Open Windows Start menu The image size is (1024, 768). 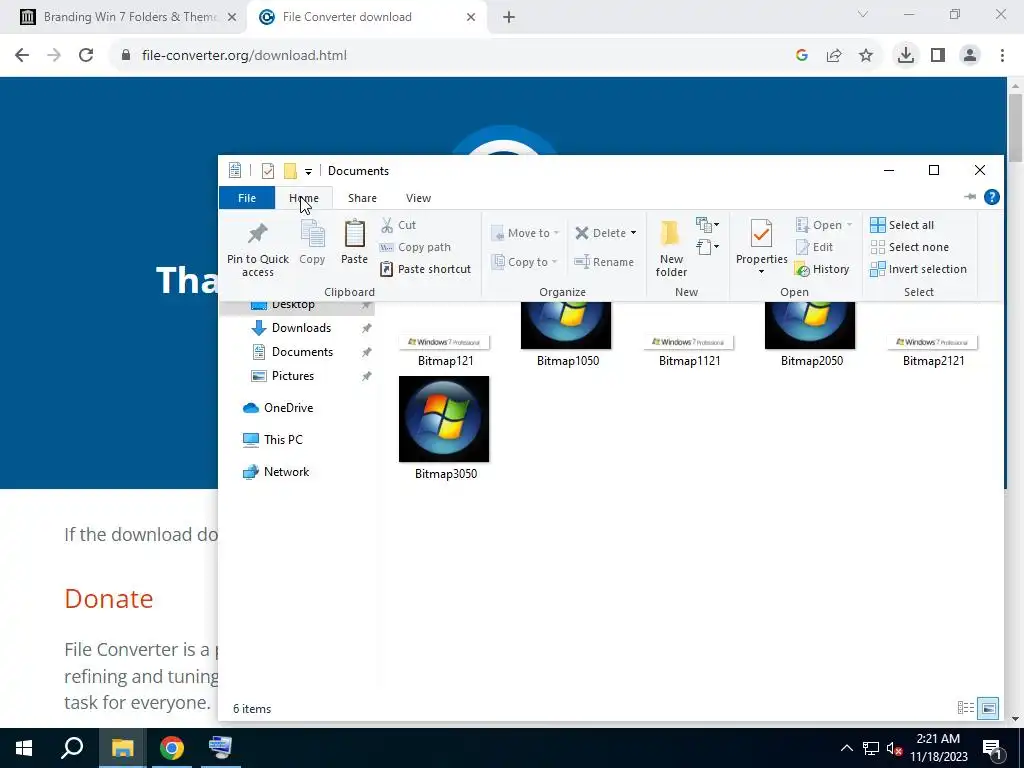click(24, 748)
